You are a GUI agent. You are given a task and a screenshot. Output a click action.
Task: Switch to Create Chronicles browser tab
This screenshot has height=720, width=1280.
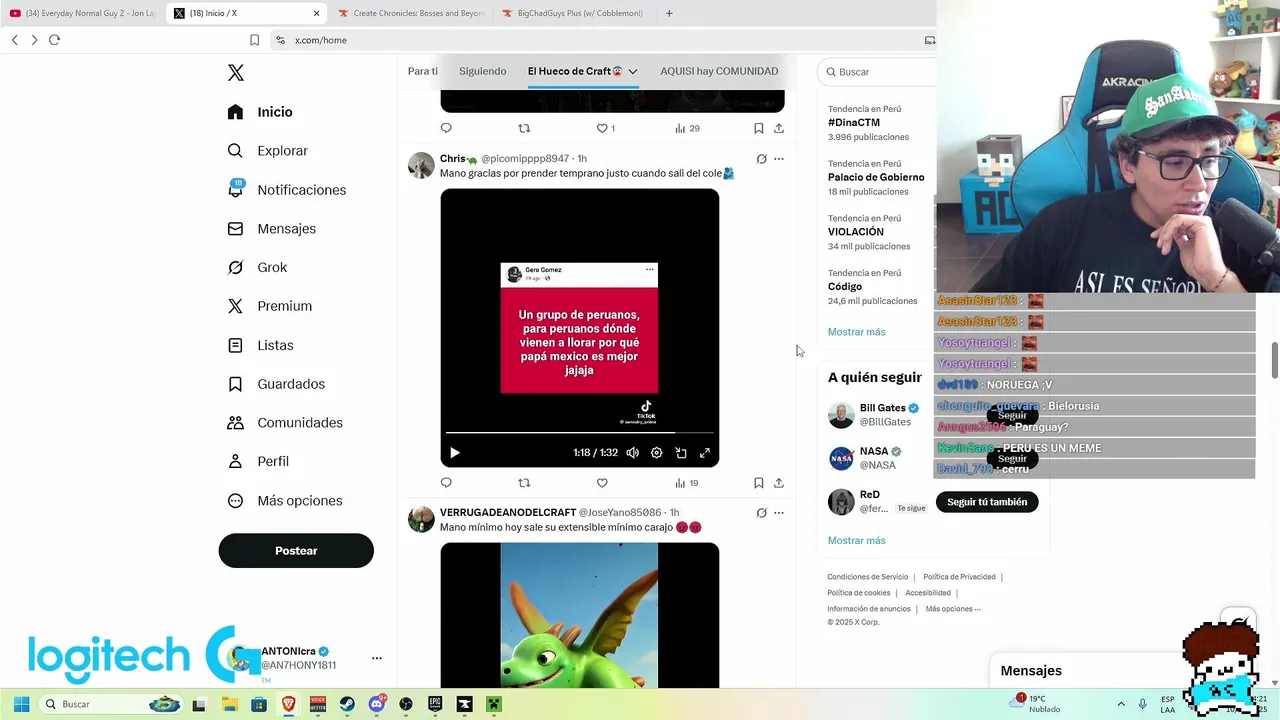pyautogui.click(x=410, y=13)
